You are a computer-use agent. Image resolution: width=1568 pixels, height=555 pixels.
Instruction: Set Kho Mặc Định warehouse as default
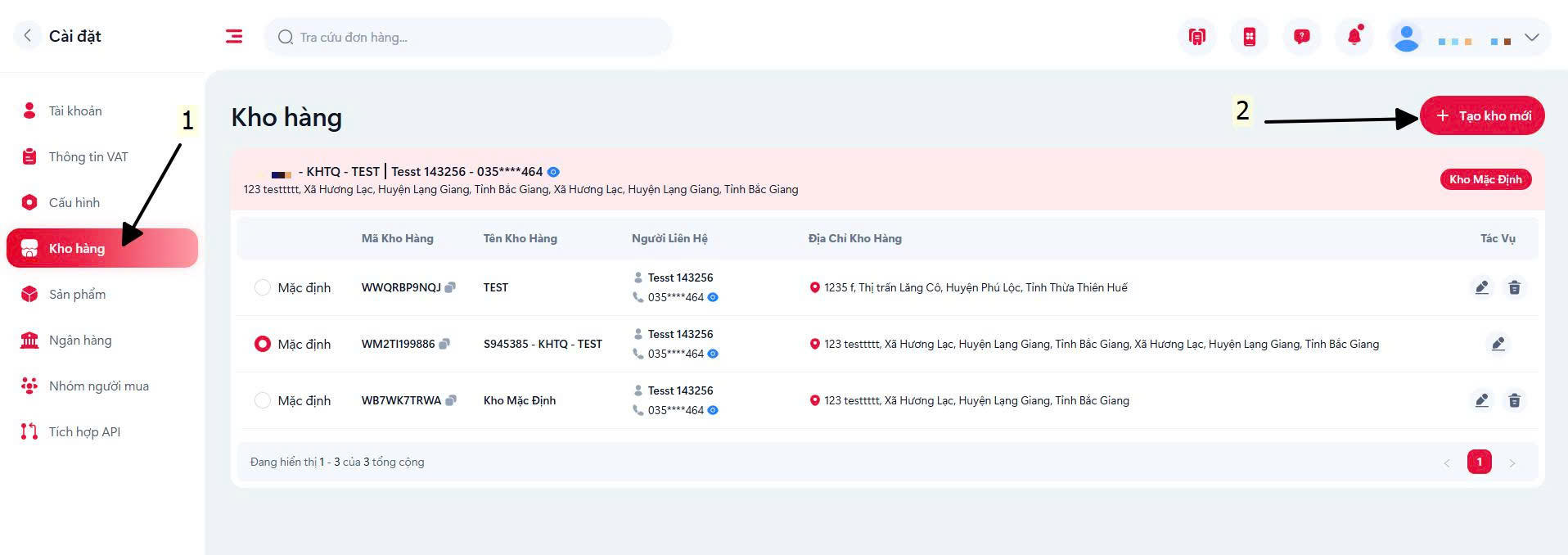262,400
